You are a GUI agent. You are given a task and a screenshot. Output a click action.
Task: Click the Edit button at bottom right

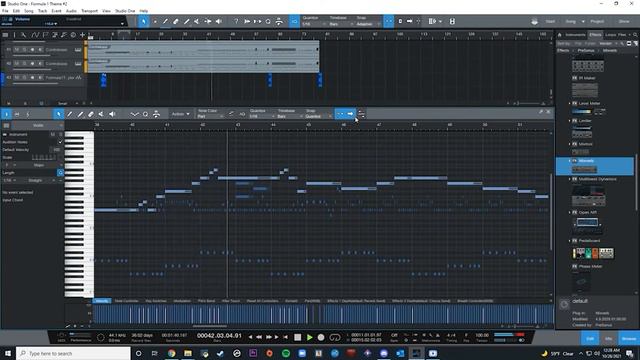click(590, 338)
